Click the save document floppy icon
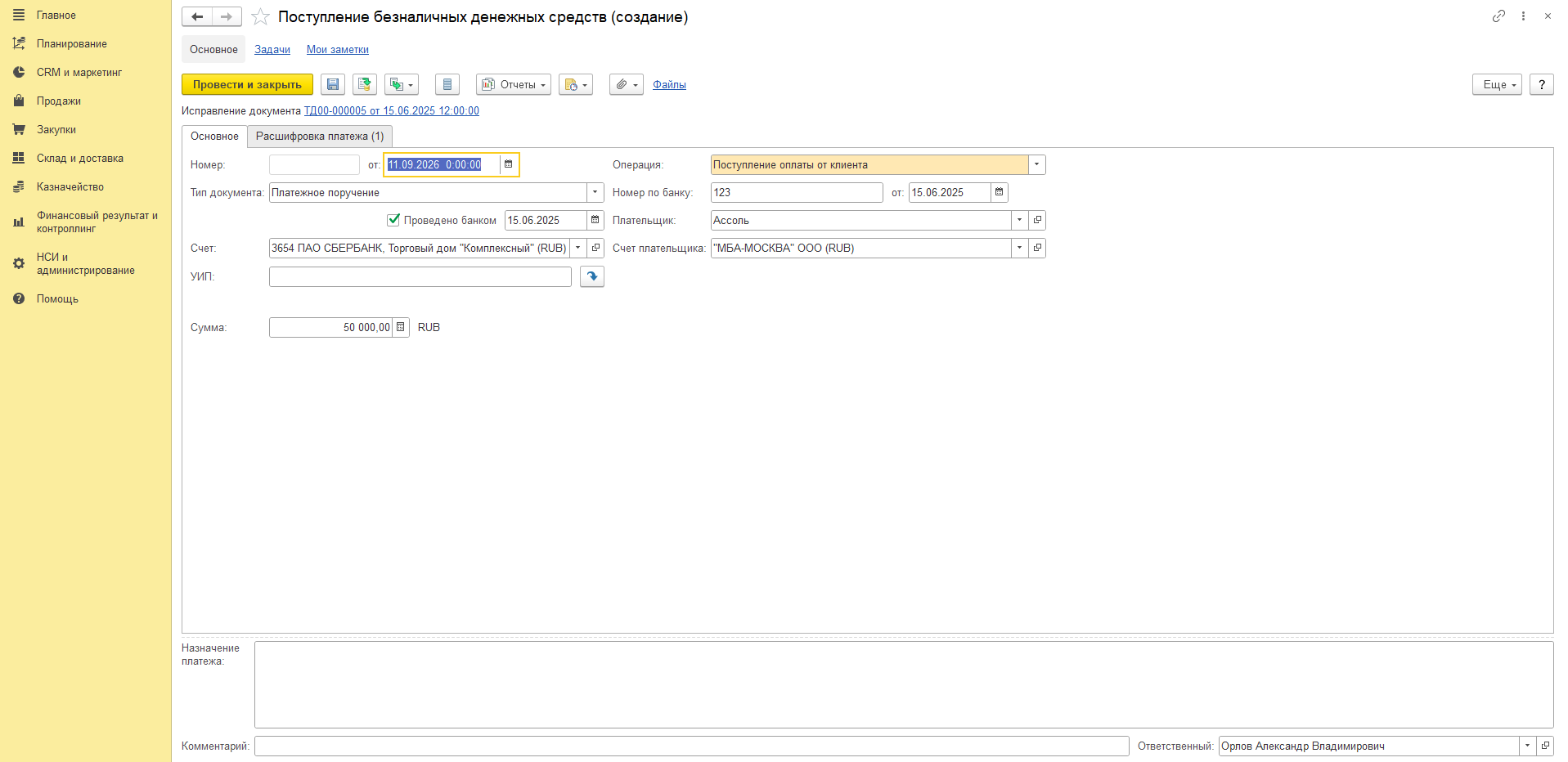1568x762 pixels. point(333,84)
